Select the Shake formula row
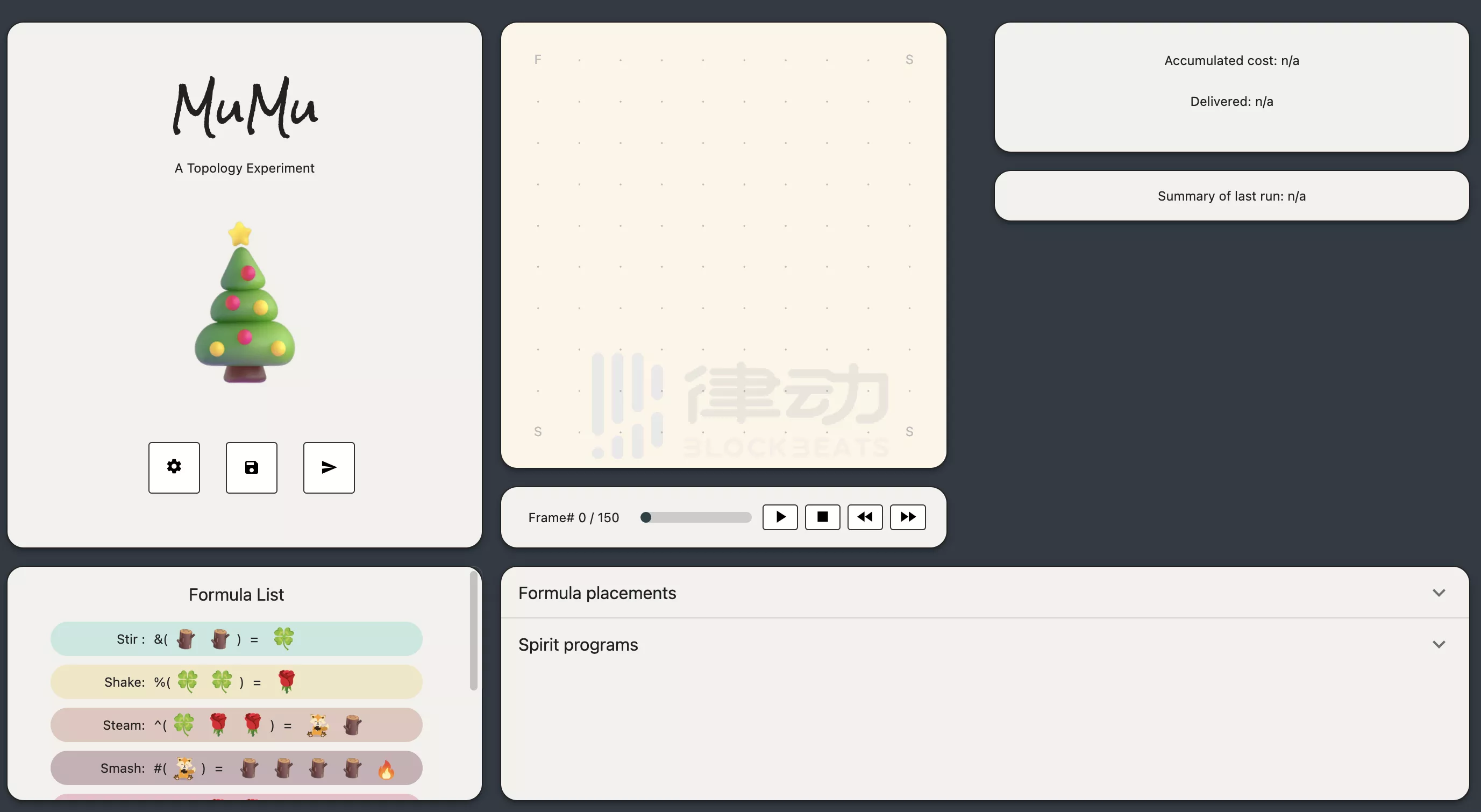1481x812 pixels. (x=236, y=681)
